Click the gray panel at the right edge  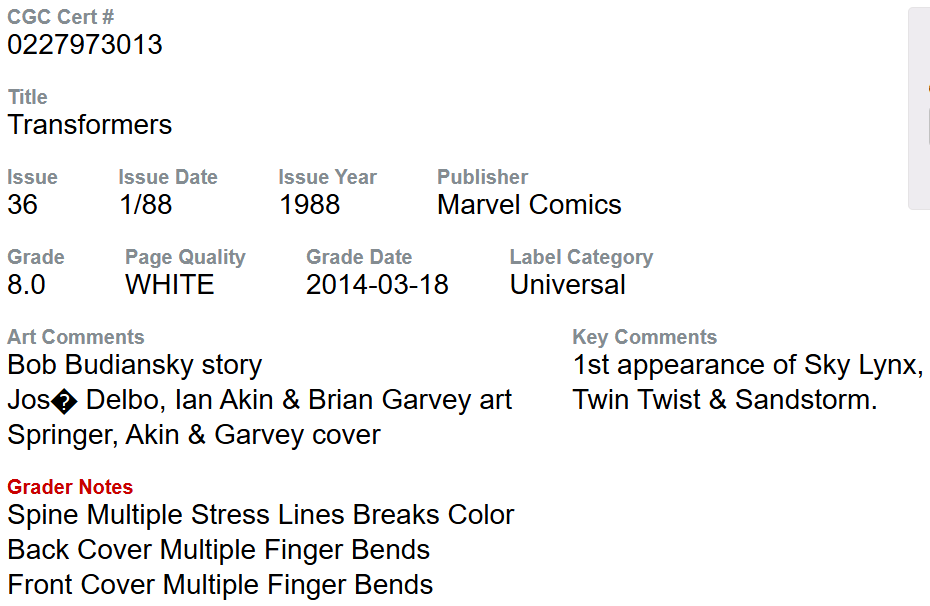[x=919, y=108]
